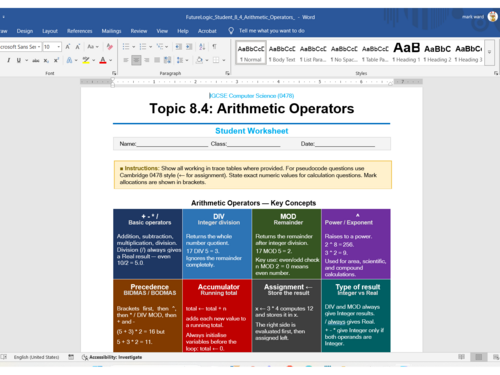The width and height of the screenshot is (500, 375).
Task: Toggle italic formatting
Action: (x=9, y=60)
